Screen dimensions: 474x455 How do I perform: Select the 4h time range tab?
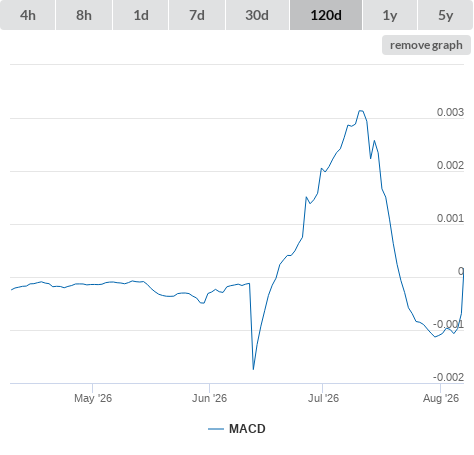pyautogui.click(x=28, y=15)
